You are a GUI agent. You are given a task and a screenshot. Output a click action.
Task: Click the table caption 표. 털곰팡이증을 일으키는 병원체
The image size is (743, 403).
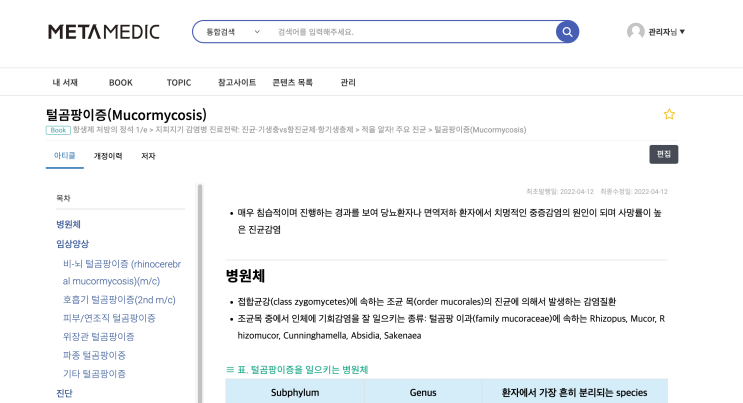[302, 369]
